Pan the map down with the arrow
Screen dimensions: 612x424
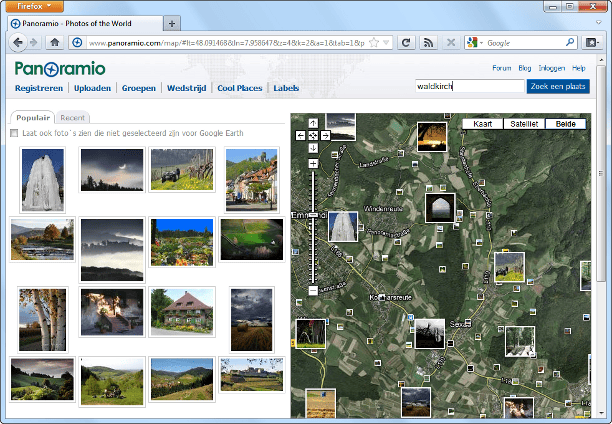[x=313, y=148]
